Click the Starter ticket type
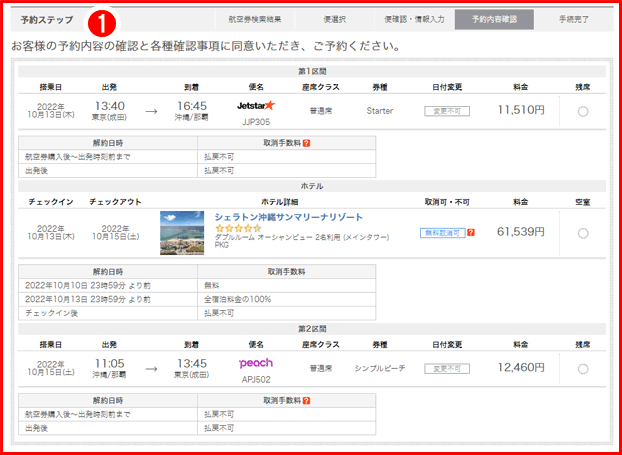 pyautogui.click(x=380, y=111)
